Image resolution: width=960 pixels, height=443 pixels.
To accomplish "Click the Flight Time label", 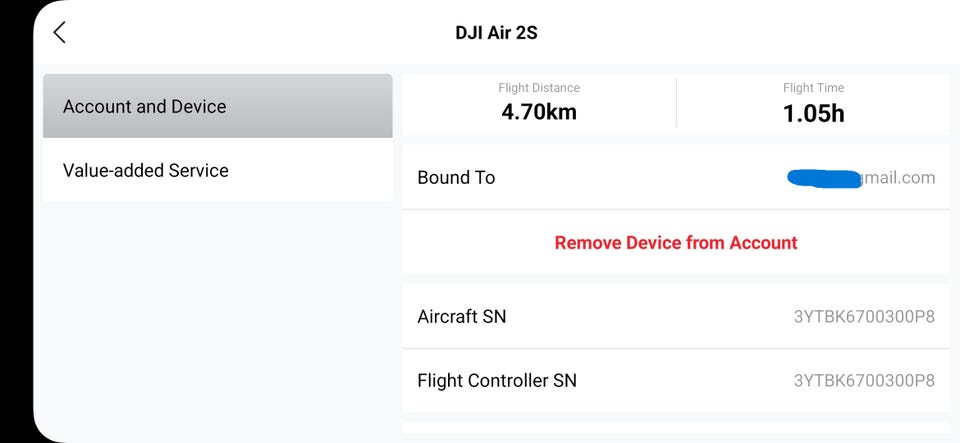I will (x=813, y=88).
